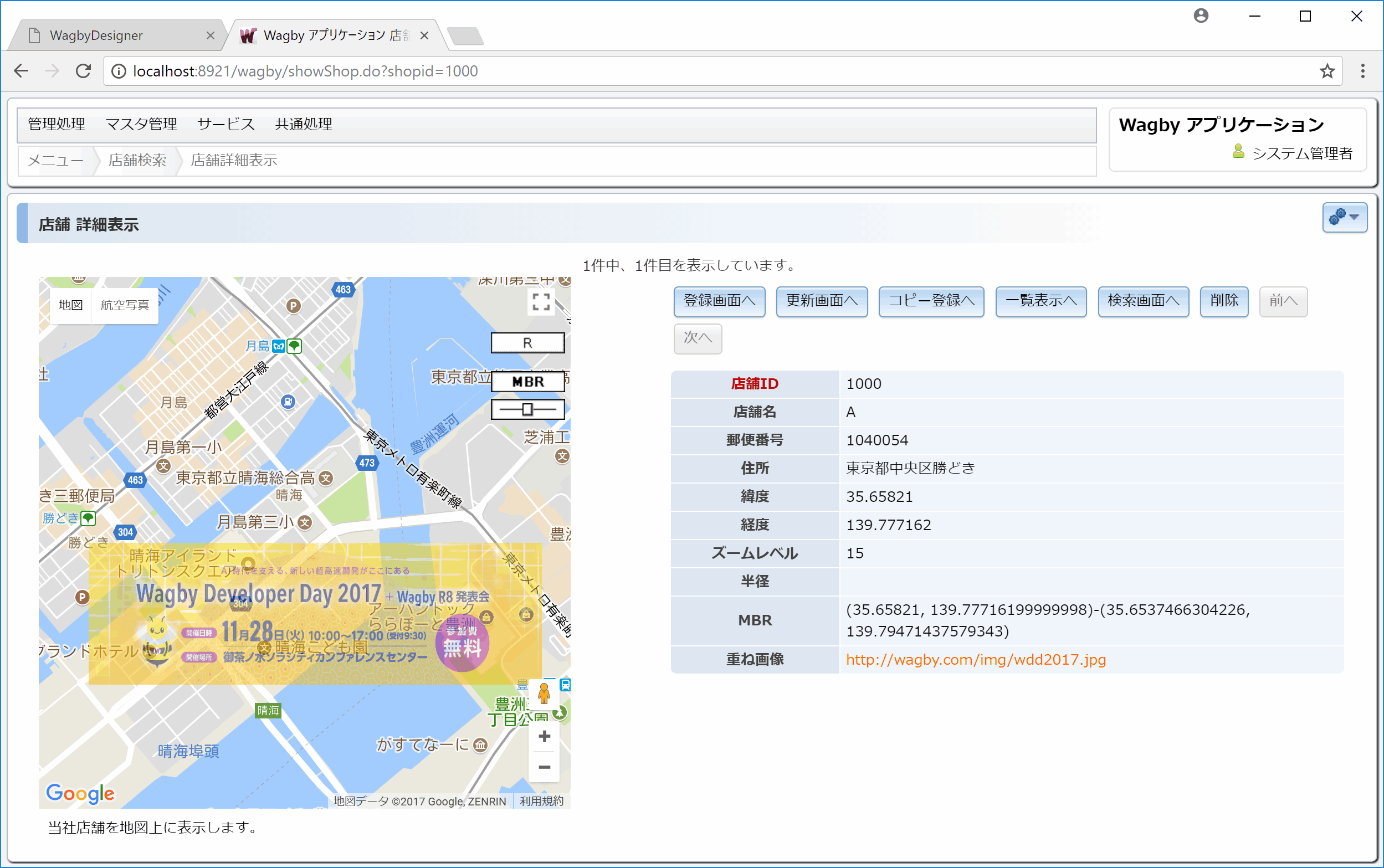Screen dimensions: 1384x868
Task: Click the Chrome user profile icon
Action: 1200,16
